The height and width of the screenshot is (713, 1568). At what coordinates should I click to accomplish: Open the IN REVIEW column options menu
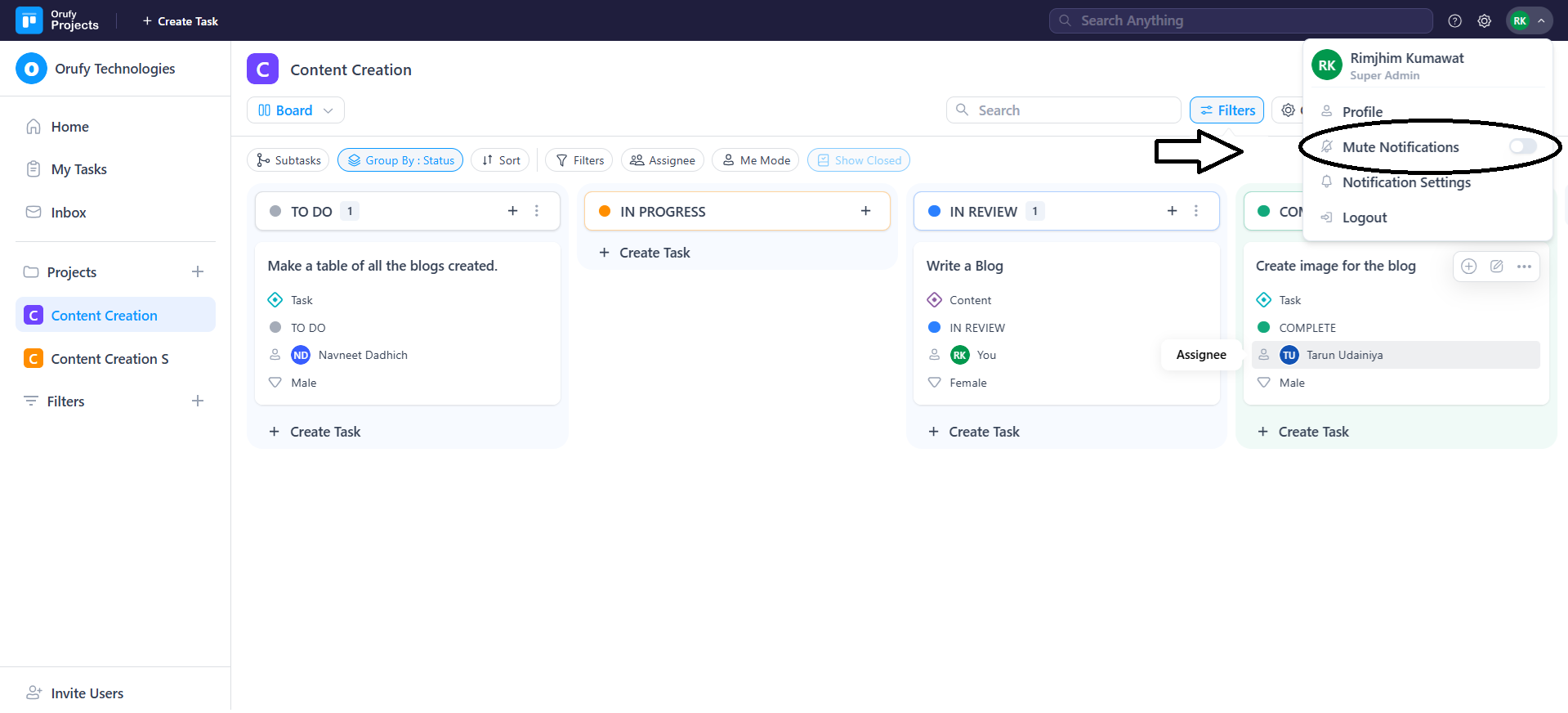[1195, 211]
